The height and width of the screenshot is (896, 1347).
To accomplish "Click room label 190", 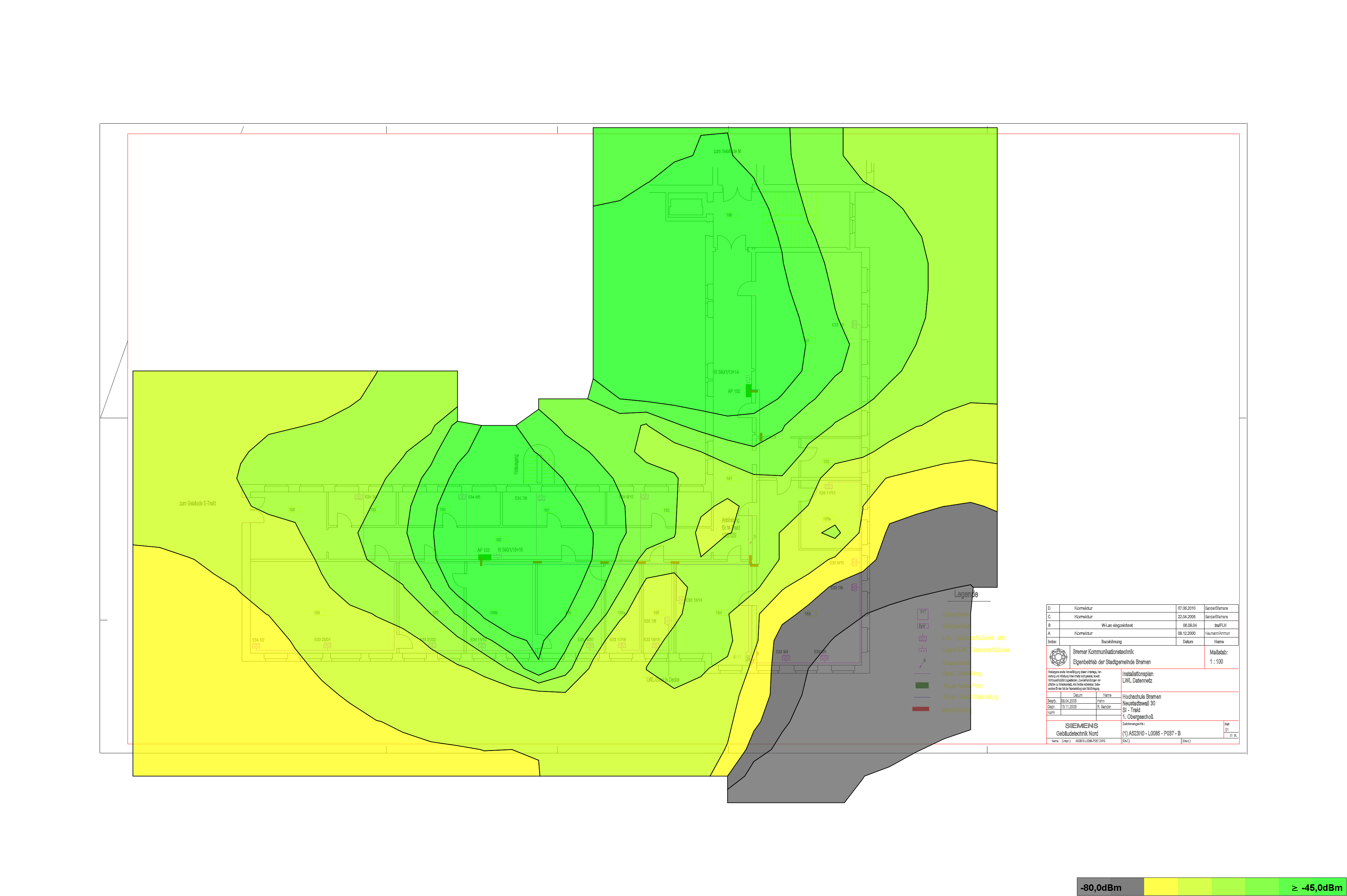I will click(729, 215).
